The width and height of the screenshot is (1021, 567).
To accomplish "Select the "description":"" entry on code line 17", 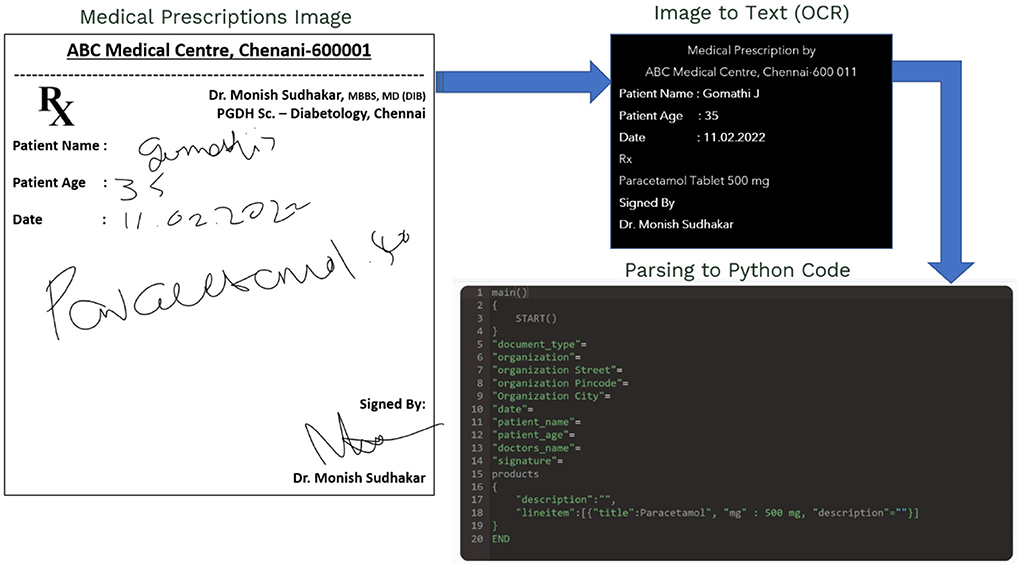I will pyautogui.click(x=566, y=500).
